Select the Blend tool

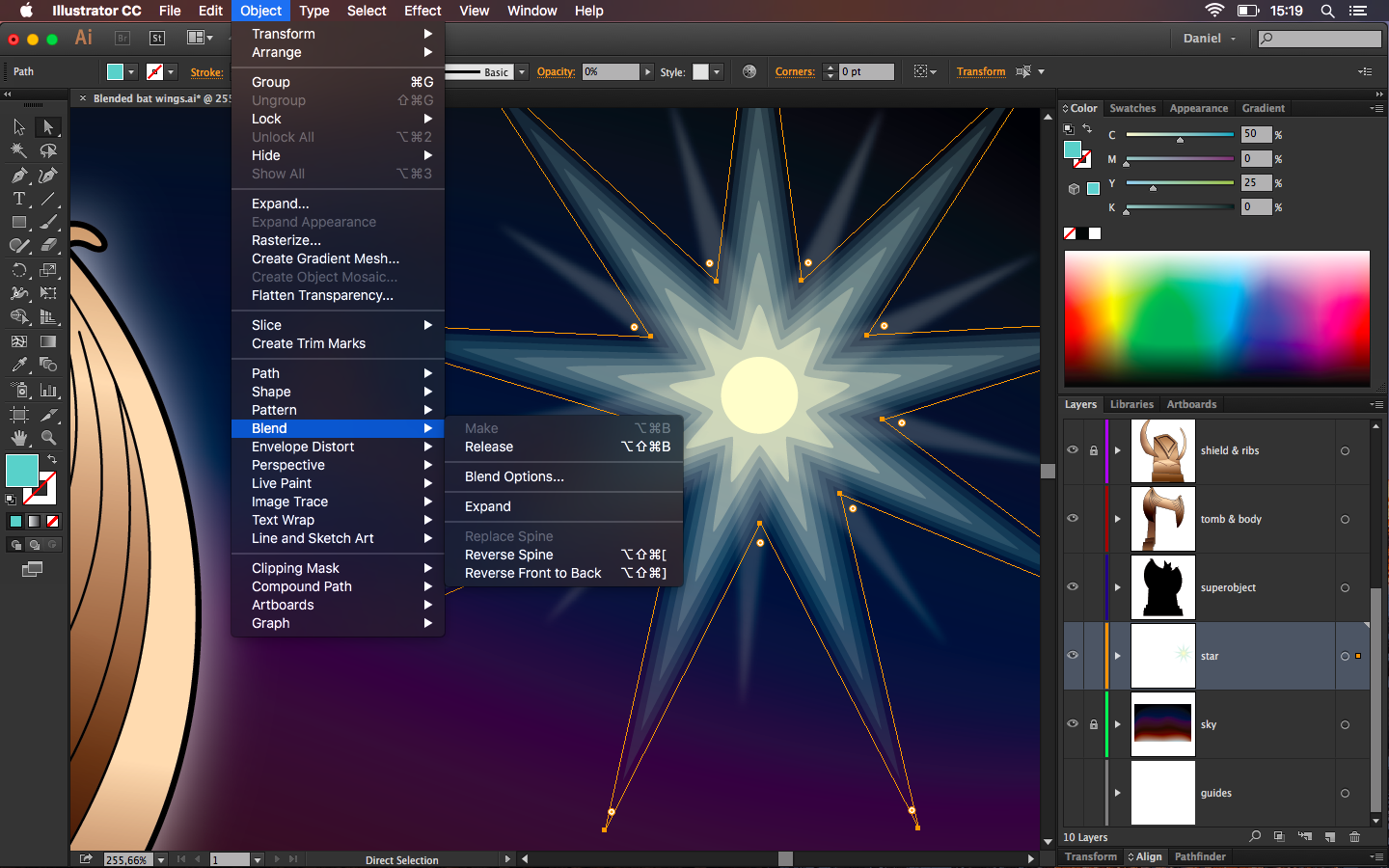click(x=48, y=365)
